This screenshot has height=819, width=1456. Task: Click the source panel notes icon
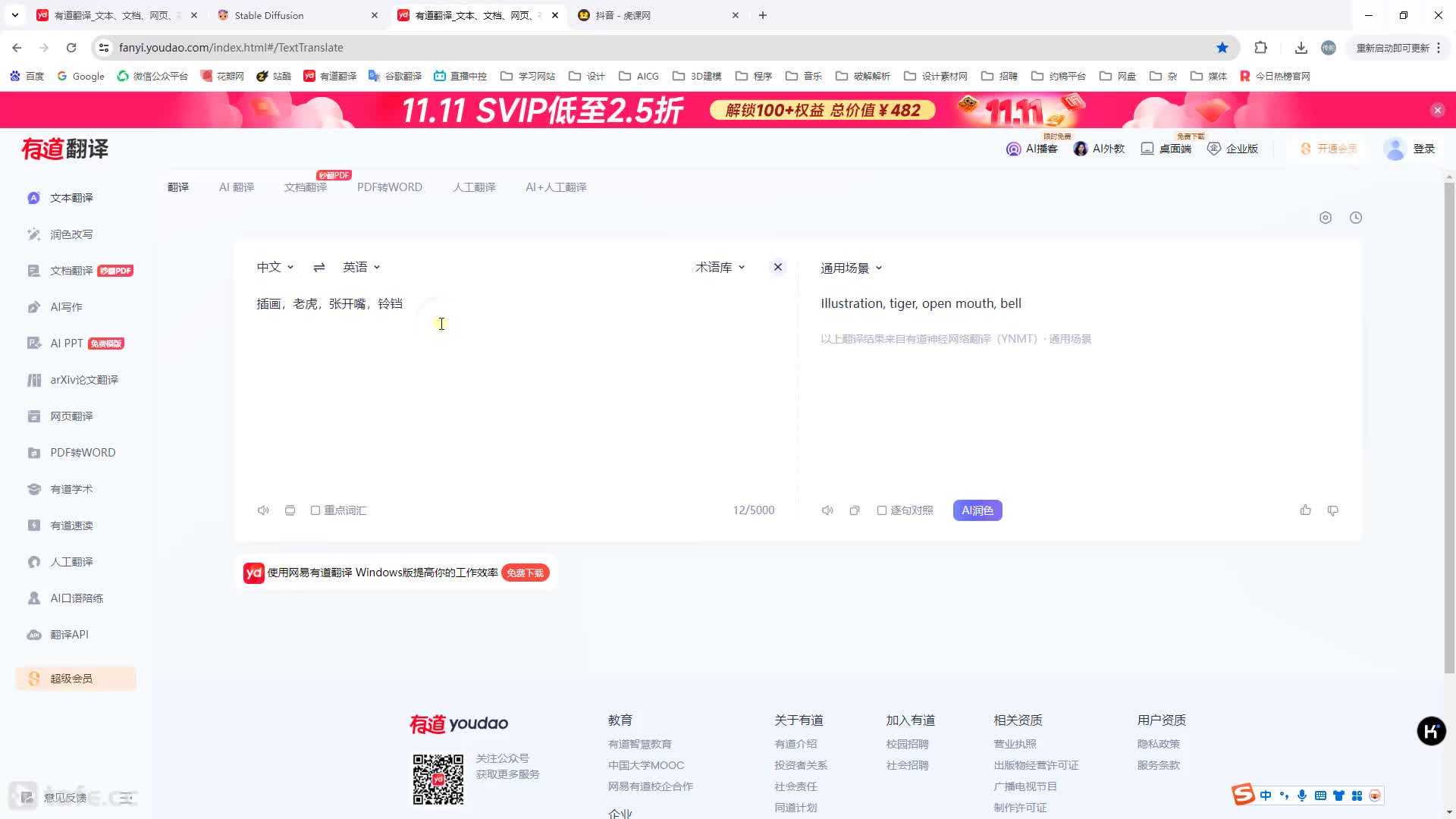tap(290, 510)
